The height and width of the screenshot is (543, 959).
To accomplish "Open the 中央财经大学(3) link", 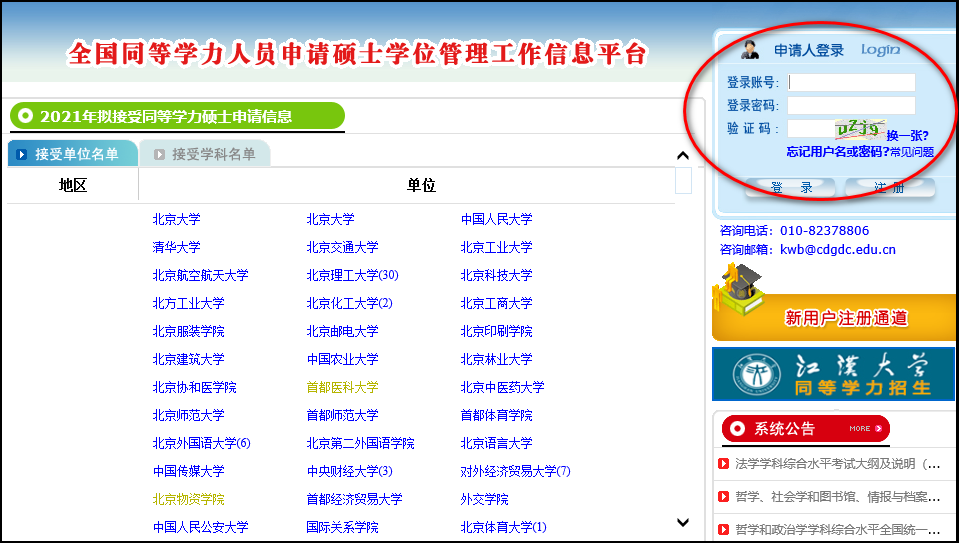I will 349,471.
